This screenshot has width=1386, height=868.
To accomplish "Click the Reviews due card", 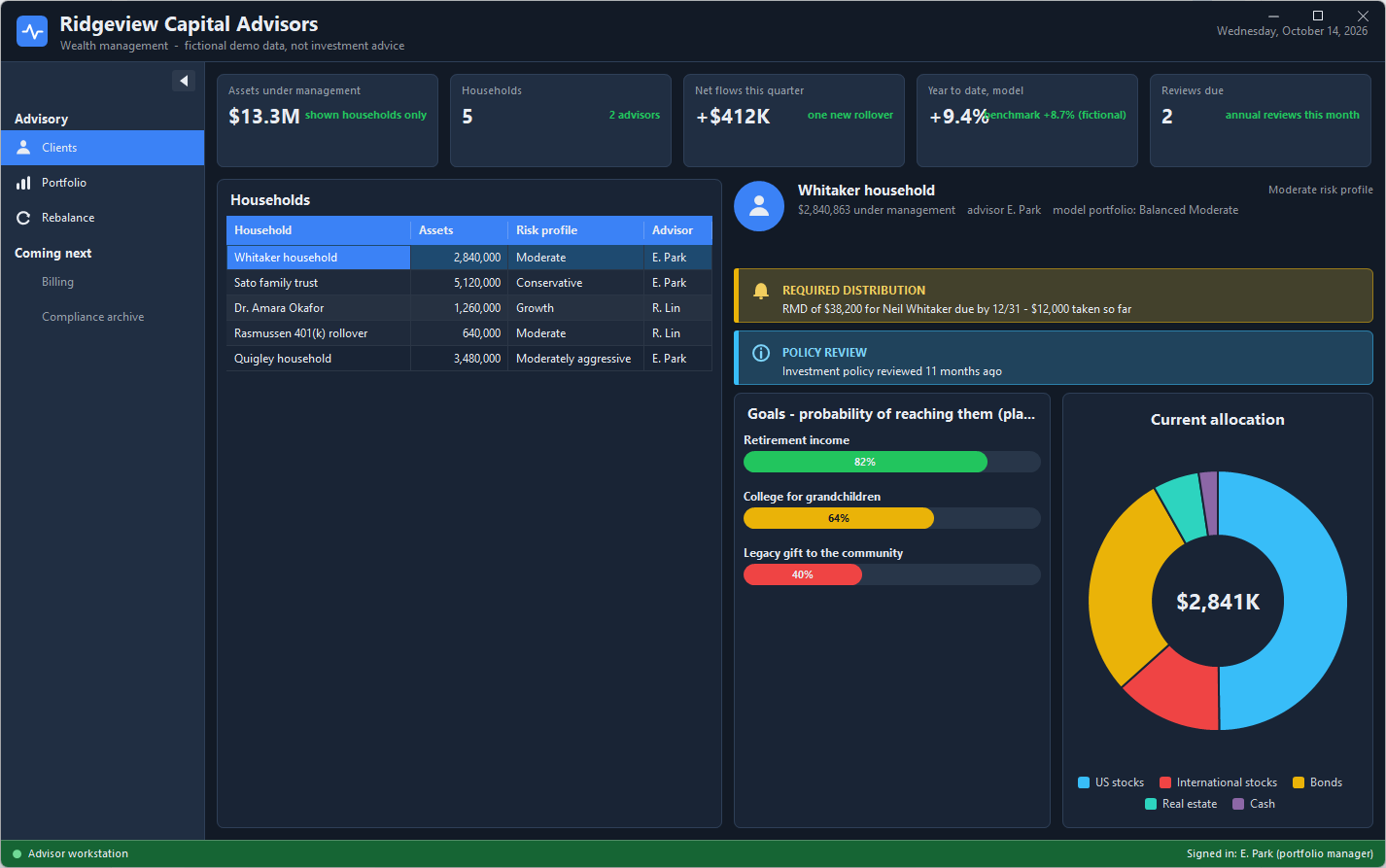I will 1261,121.
